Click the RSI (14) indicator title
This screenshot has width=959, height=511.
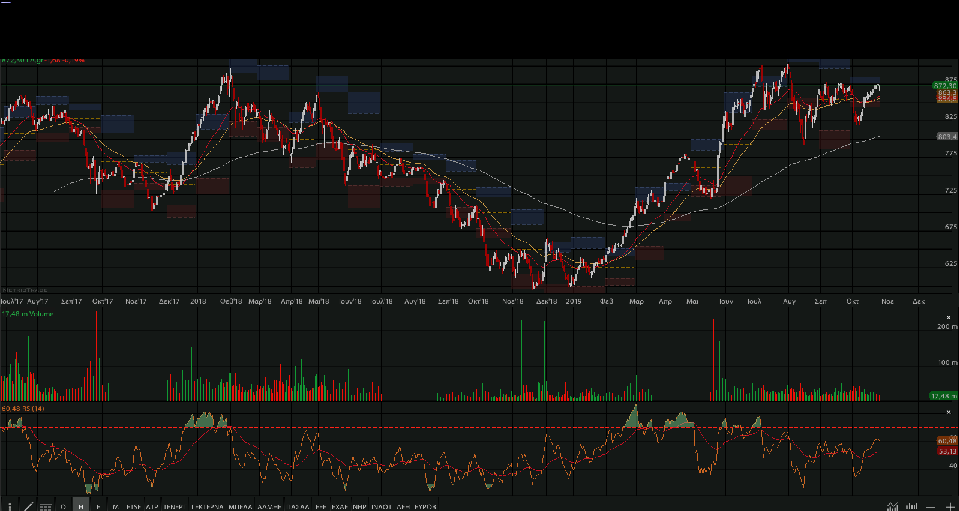point(25,408)
